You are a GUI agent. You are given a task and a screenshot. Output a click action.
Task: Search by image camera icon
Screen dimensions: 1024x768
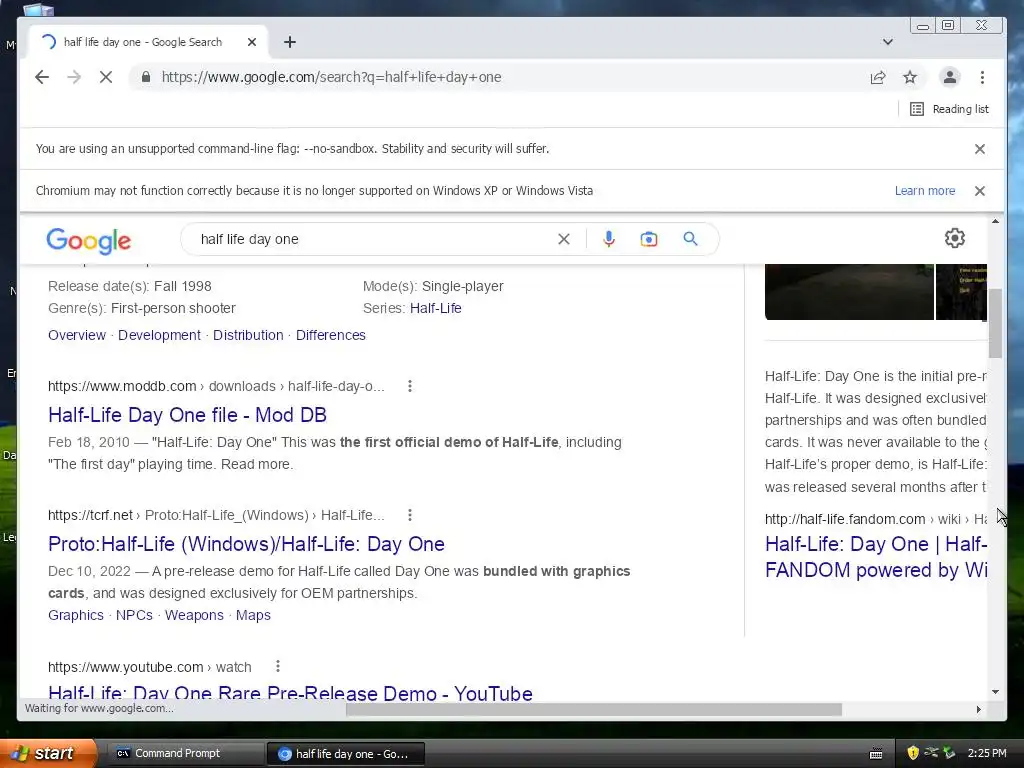click(x=648, y=239)
